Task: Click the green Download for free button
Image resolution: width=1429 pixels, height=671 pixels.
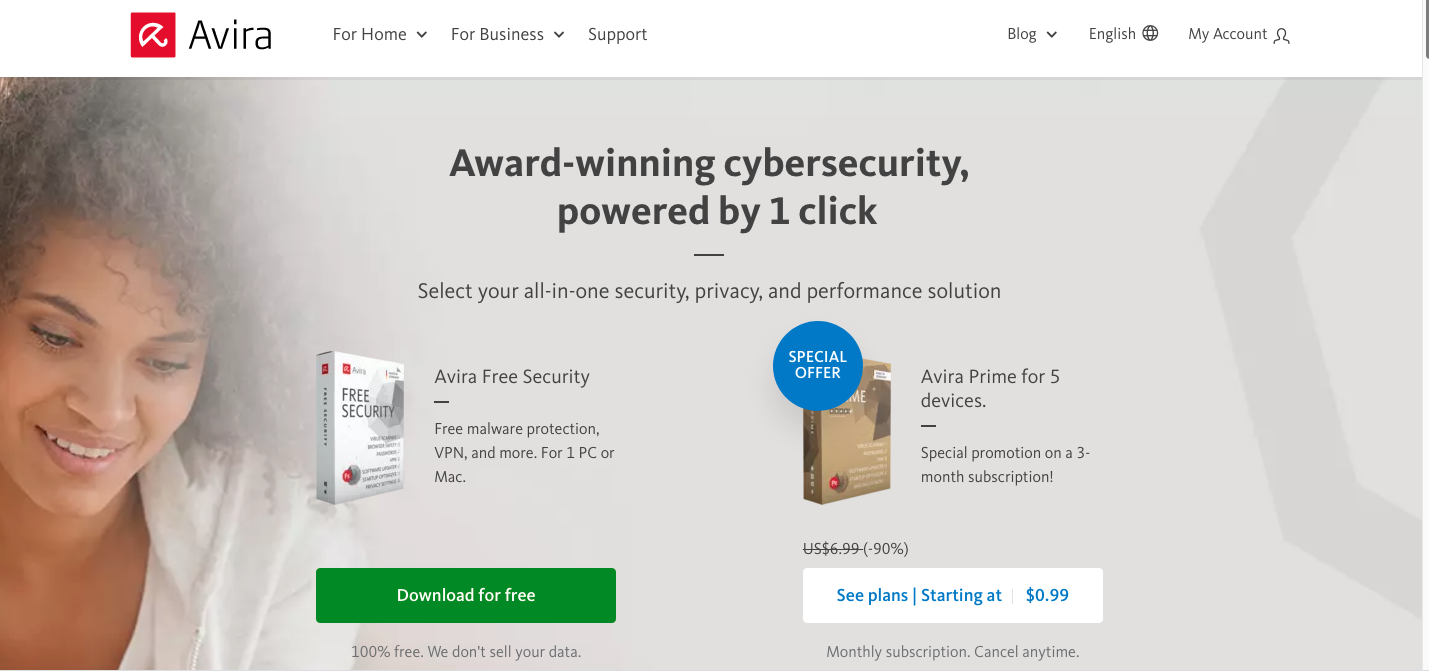Action: coord(466,595)
